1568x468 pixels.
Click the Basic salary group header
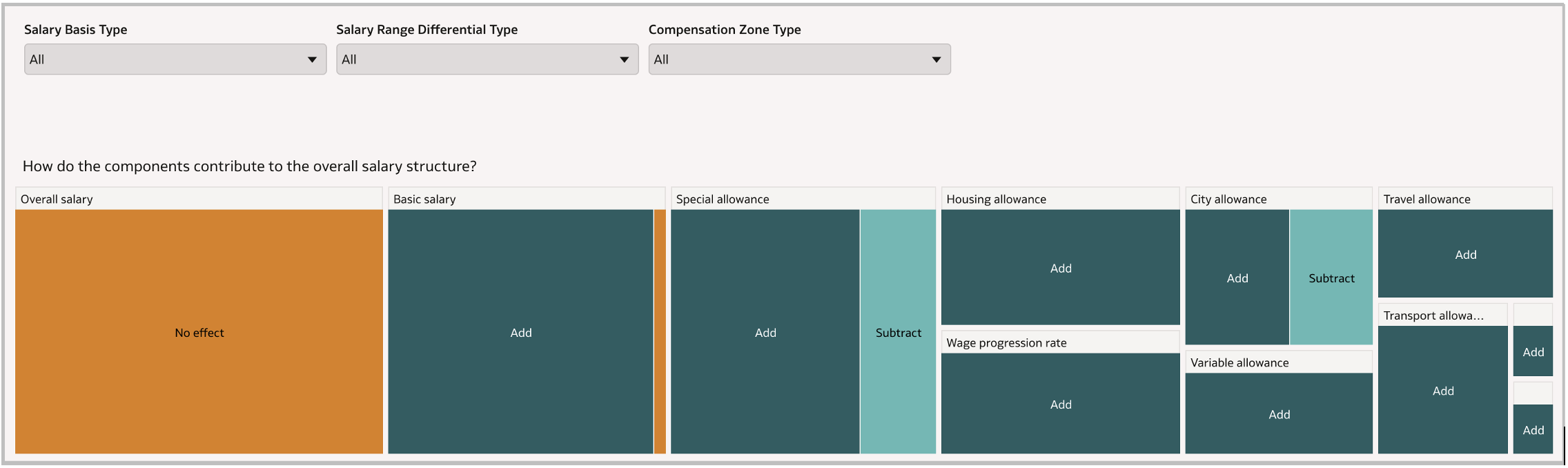[x=526, y=199]
